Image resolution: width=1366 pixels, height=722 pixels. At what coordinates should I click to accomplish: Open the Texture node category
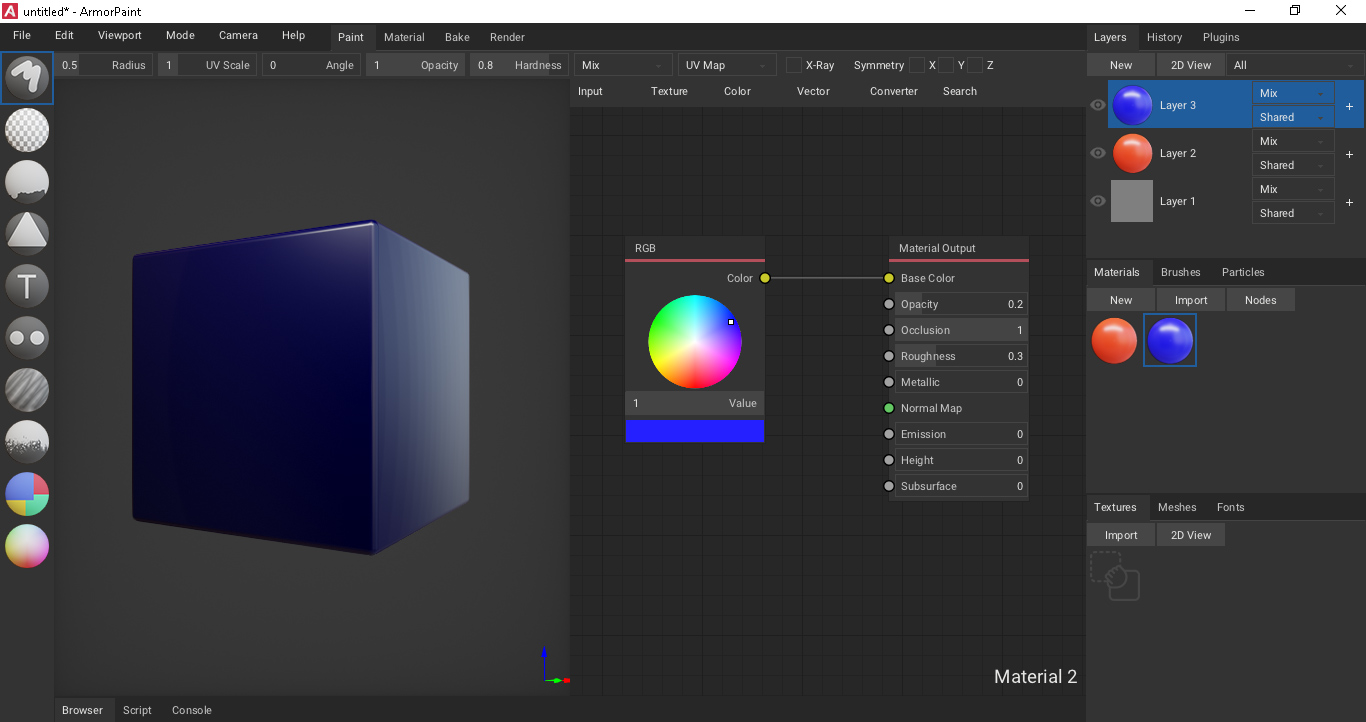pos(669,91)
